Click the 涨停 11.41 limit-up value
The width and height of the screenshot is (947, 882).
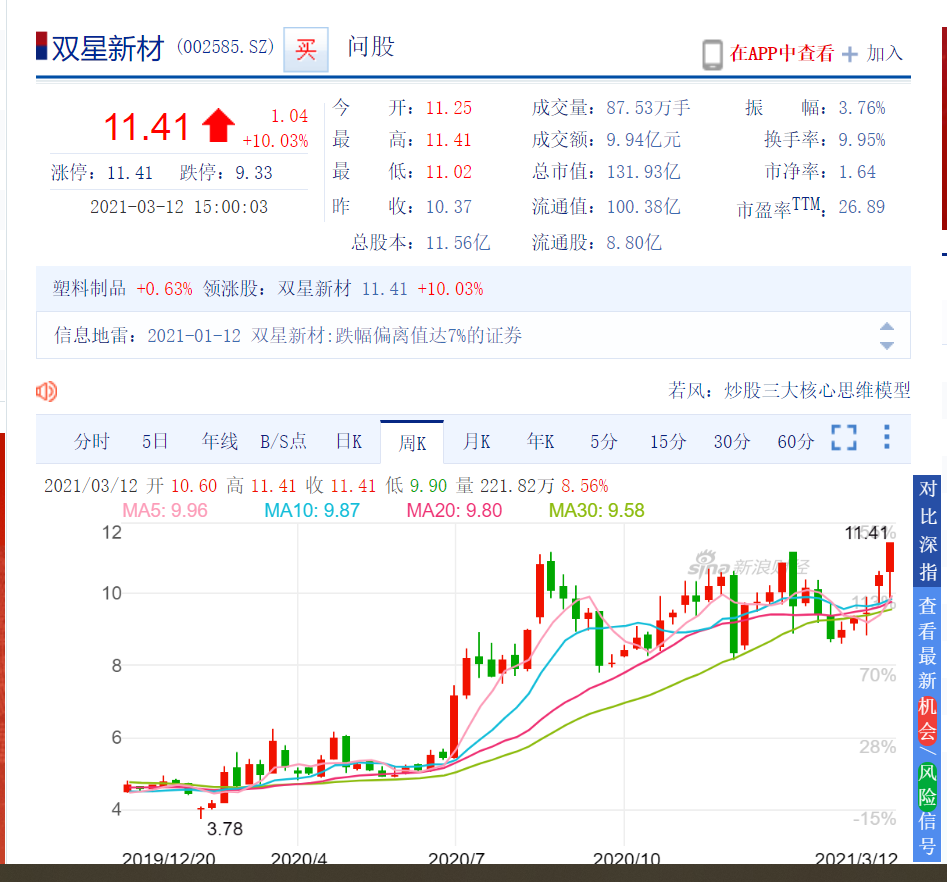(129, 173)
